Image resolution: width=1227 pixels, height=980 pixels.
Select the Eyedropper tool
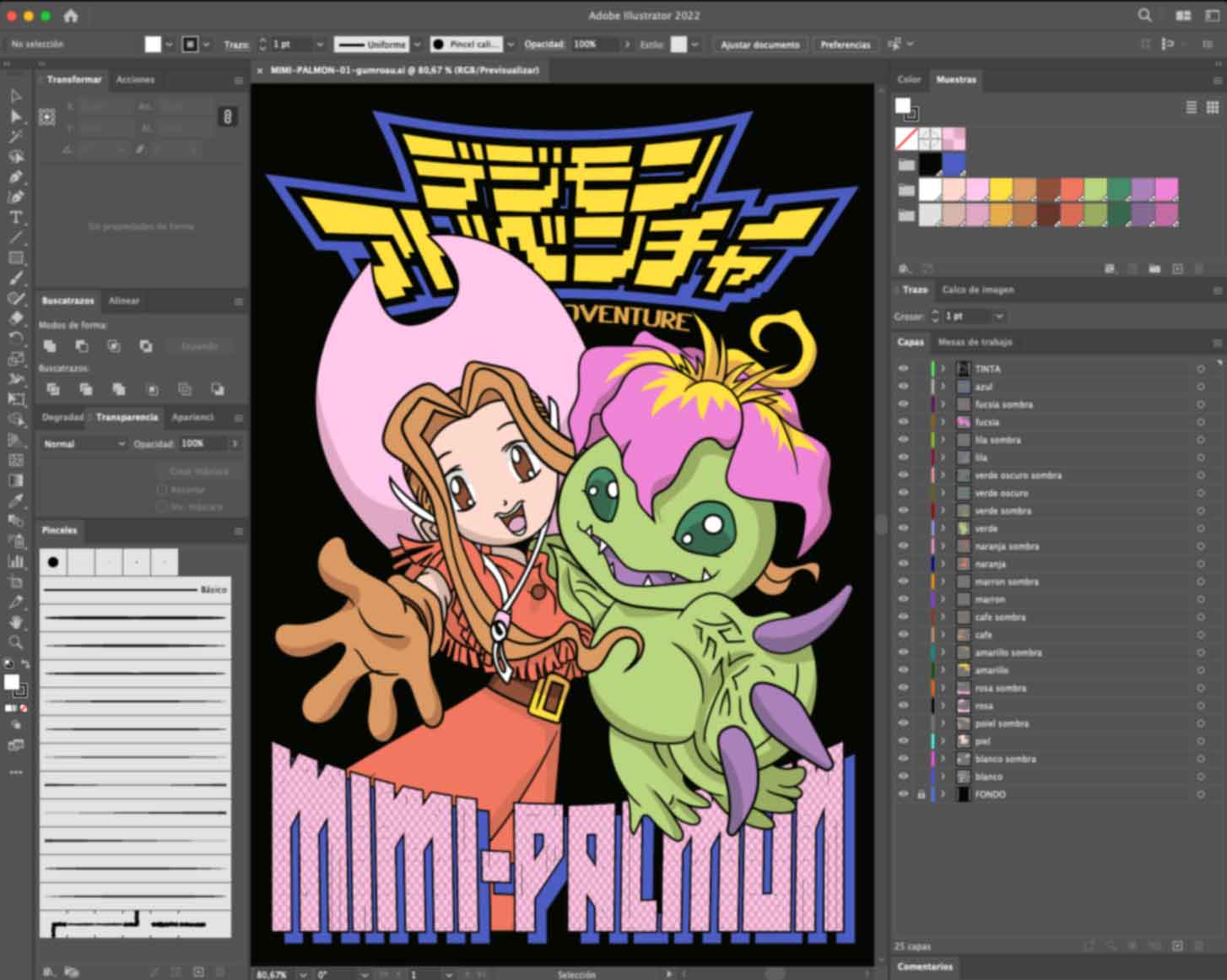[15, 501]
